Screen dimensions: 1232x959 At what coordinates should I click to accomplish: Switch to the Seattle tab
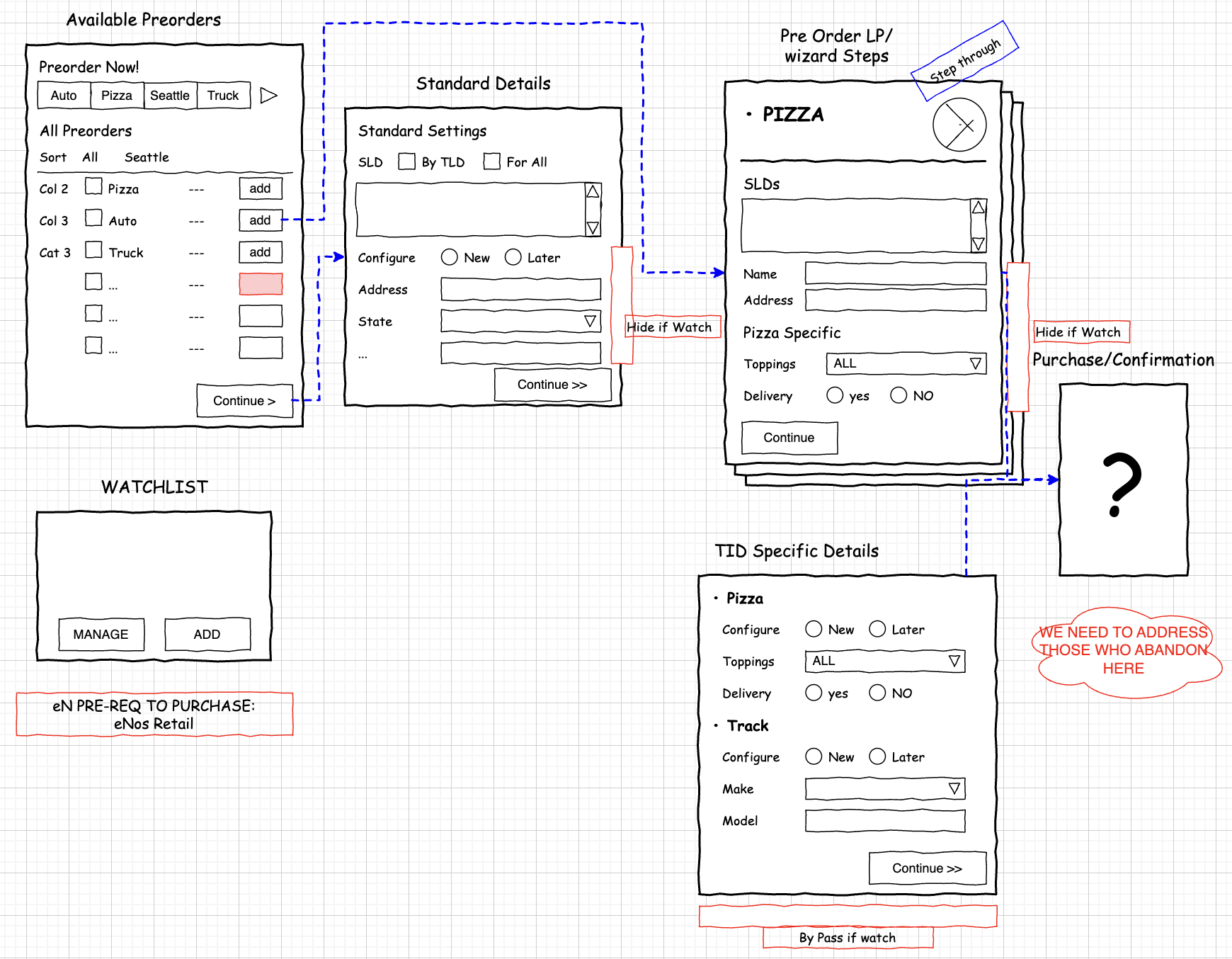click(x=169, y=95)
